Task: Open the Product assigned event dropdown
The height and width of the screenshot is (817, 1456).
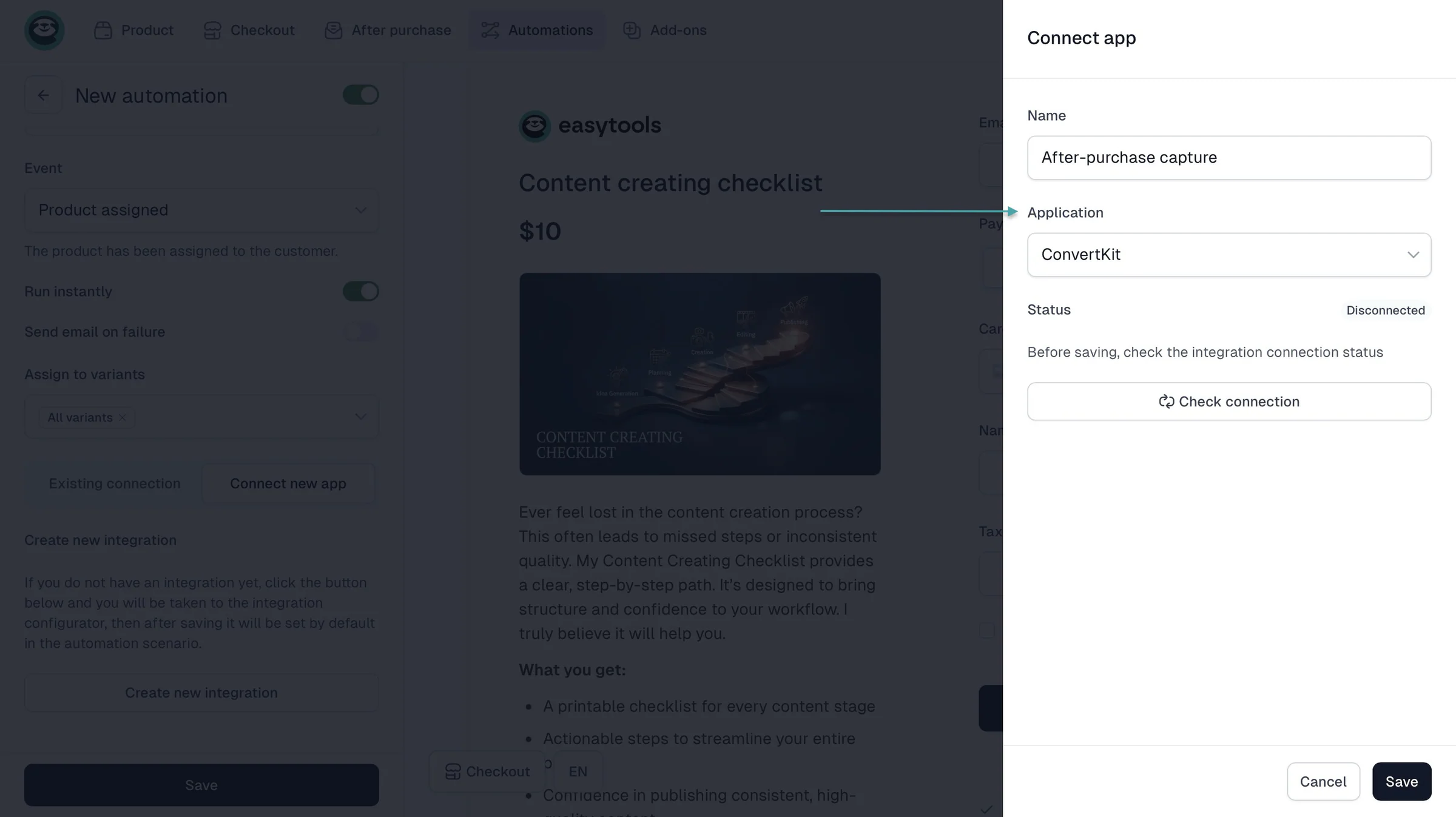Action: click(x=201, y=210)
